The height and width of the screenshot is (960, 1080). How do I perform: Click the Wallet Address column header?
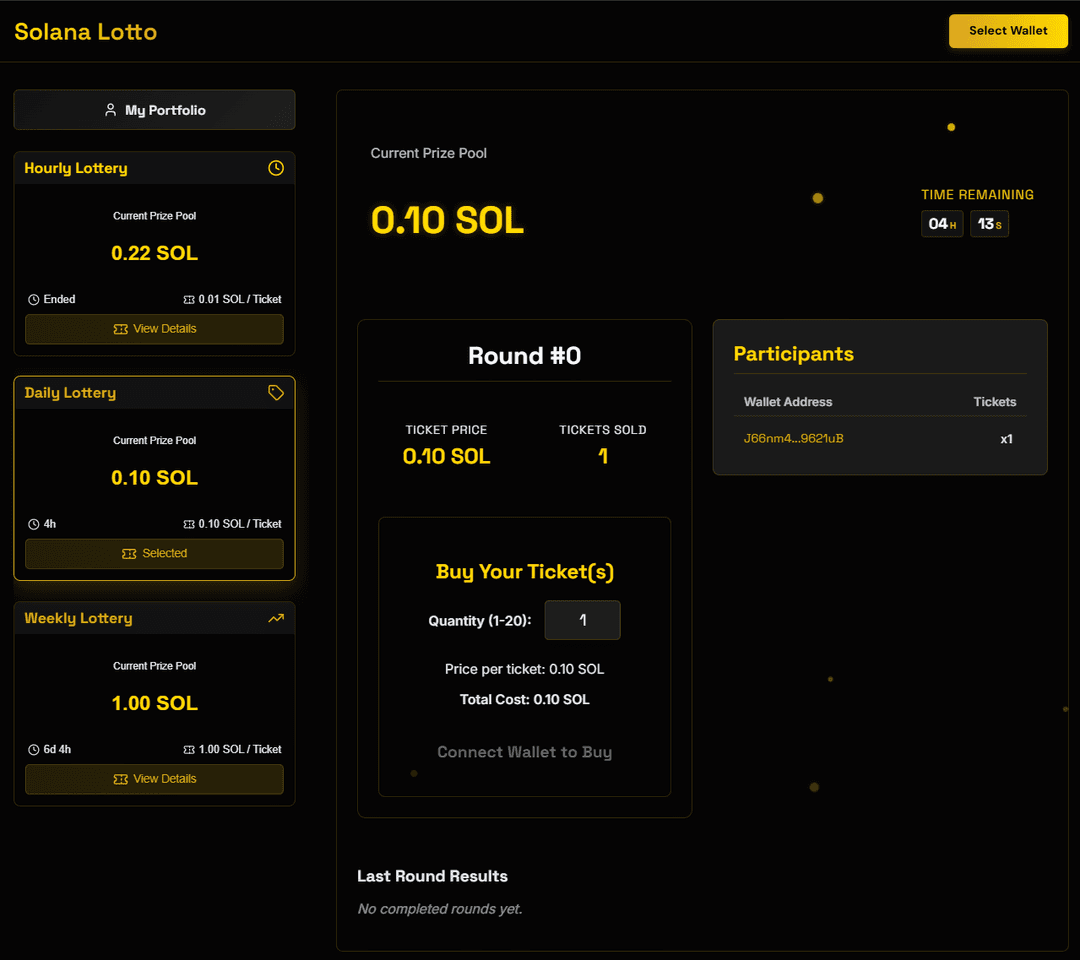788,402
